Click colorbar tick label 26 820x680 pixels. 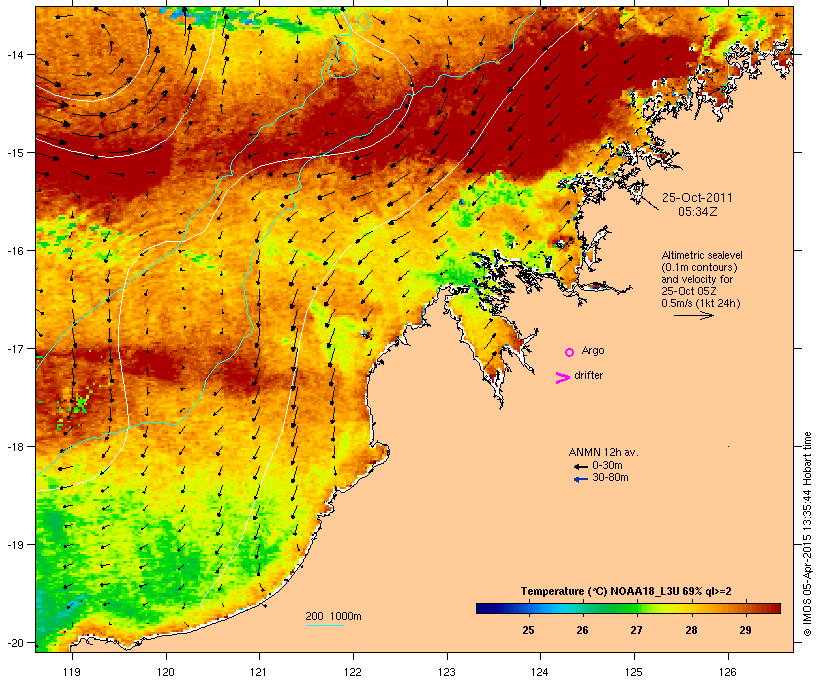click(x=582, y=630)
